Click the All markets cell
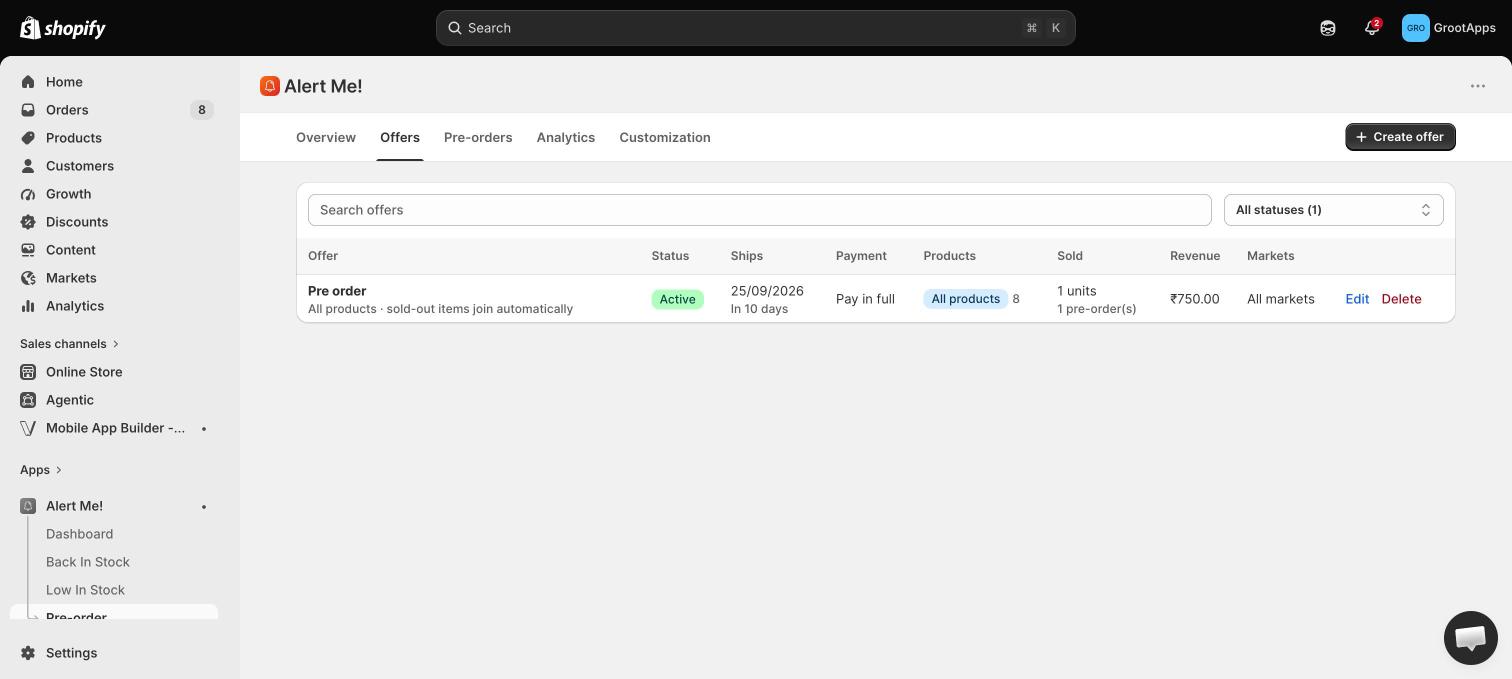The width and height of the screenshot is (1512, 679). click(x=1281, y=299)
